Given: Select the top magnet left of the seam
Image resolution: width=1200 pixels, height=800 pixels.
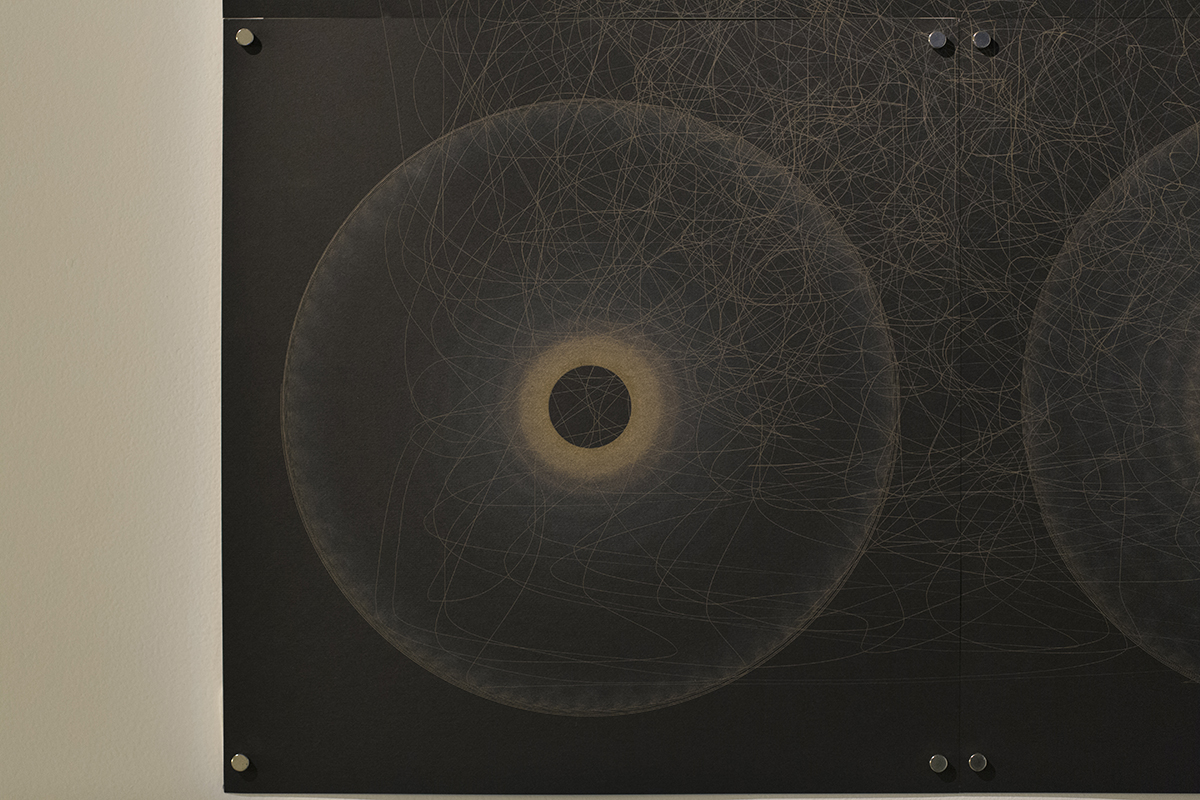Looking at the screenshot, I should (938, 39).
